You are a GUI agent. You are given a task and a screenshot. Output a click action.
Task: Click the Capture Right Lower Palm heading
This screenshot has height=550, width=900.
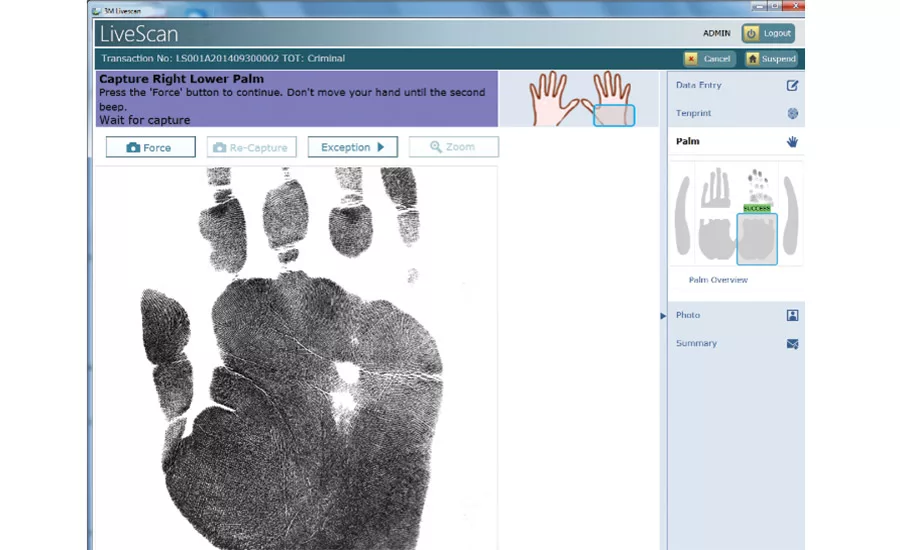click(181, 79)
